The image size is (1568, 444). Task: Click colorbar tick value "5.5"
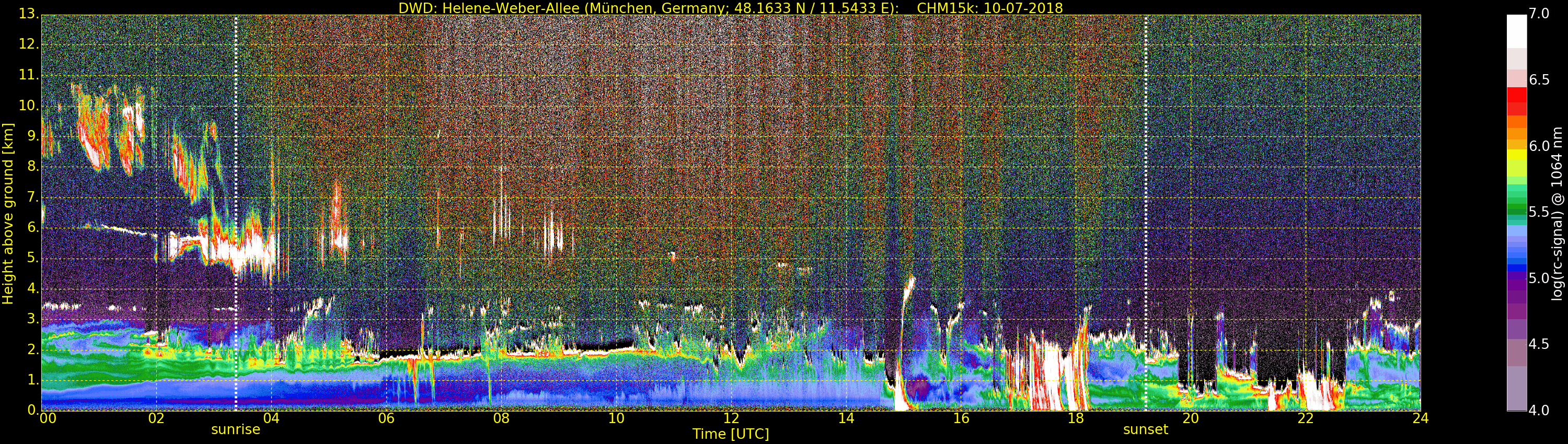[x=1539, y=212]
